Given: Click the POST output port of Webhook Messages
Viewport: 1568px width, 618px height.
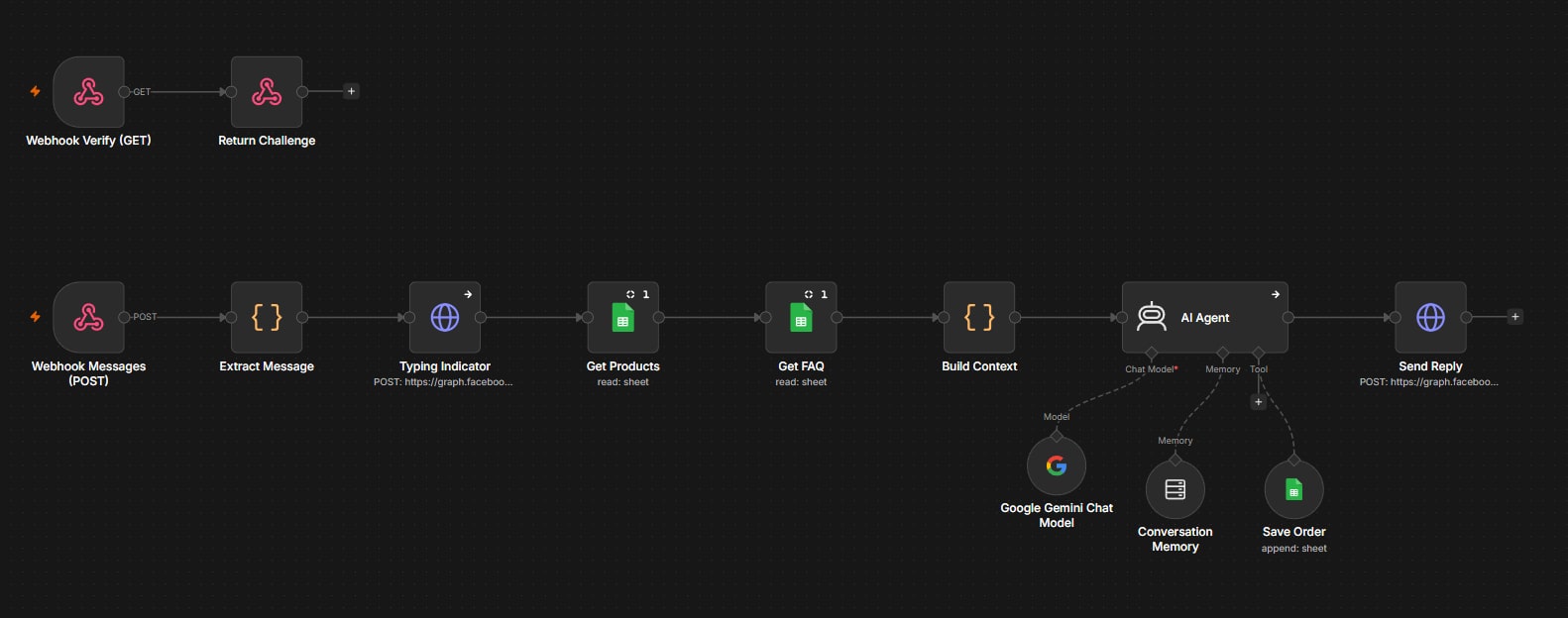Looking at the screenshot, I should pyautogui.click(x=124, y=317).
